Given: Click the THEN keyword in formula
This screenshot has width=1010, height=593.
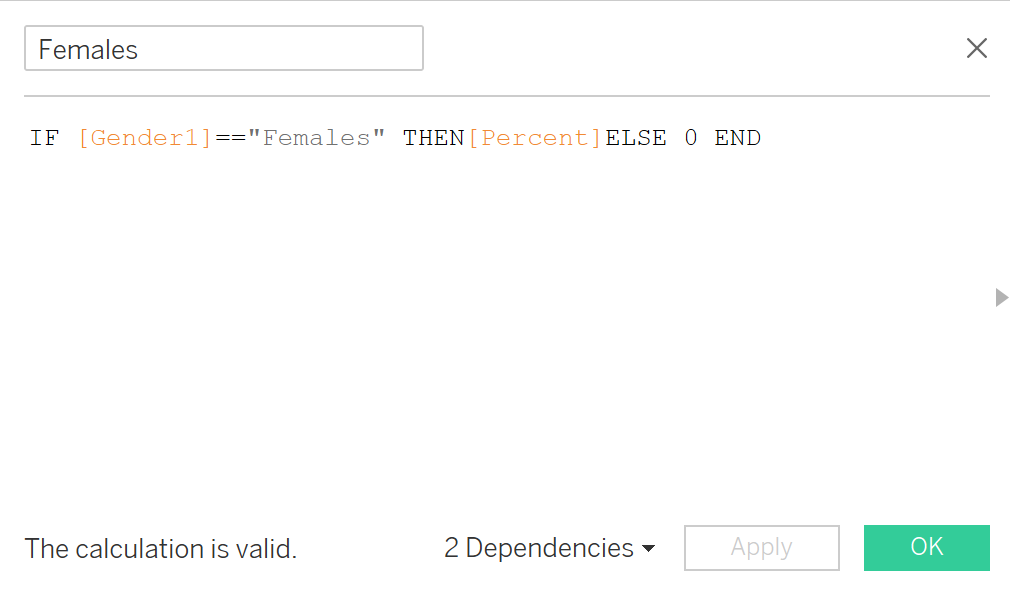Looking at the screenshot, I should click(433, 138).
